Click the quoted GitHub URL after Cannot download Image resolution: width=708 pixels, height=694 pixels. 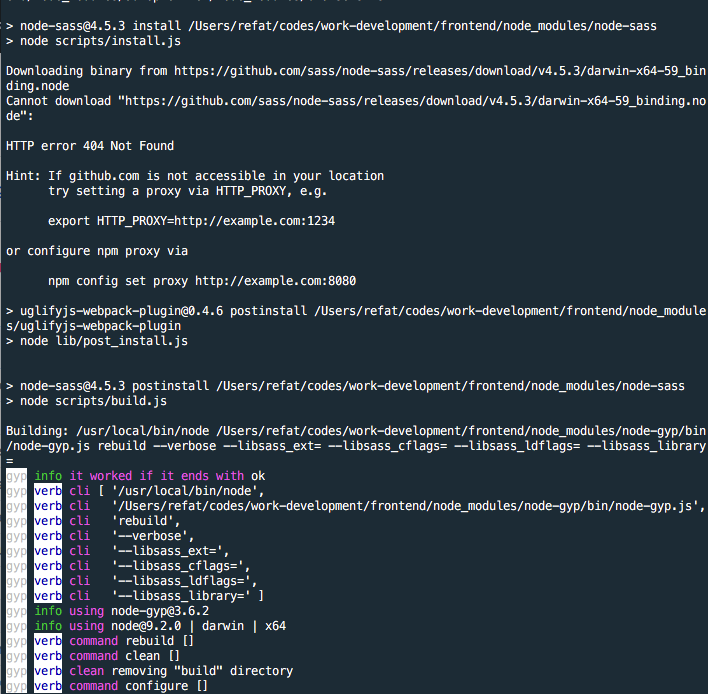pos(400,101)
